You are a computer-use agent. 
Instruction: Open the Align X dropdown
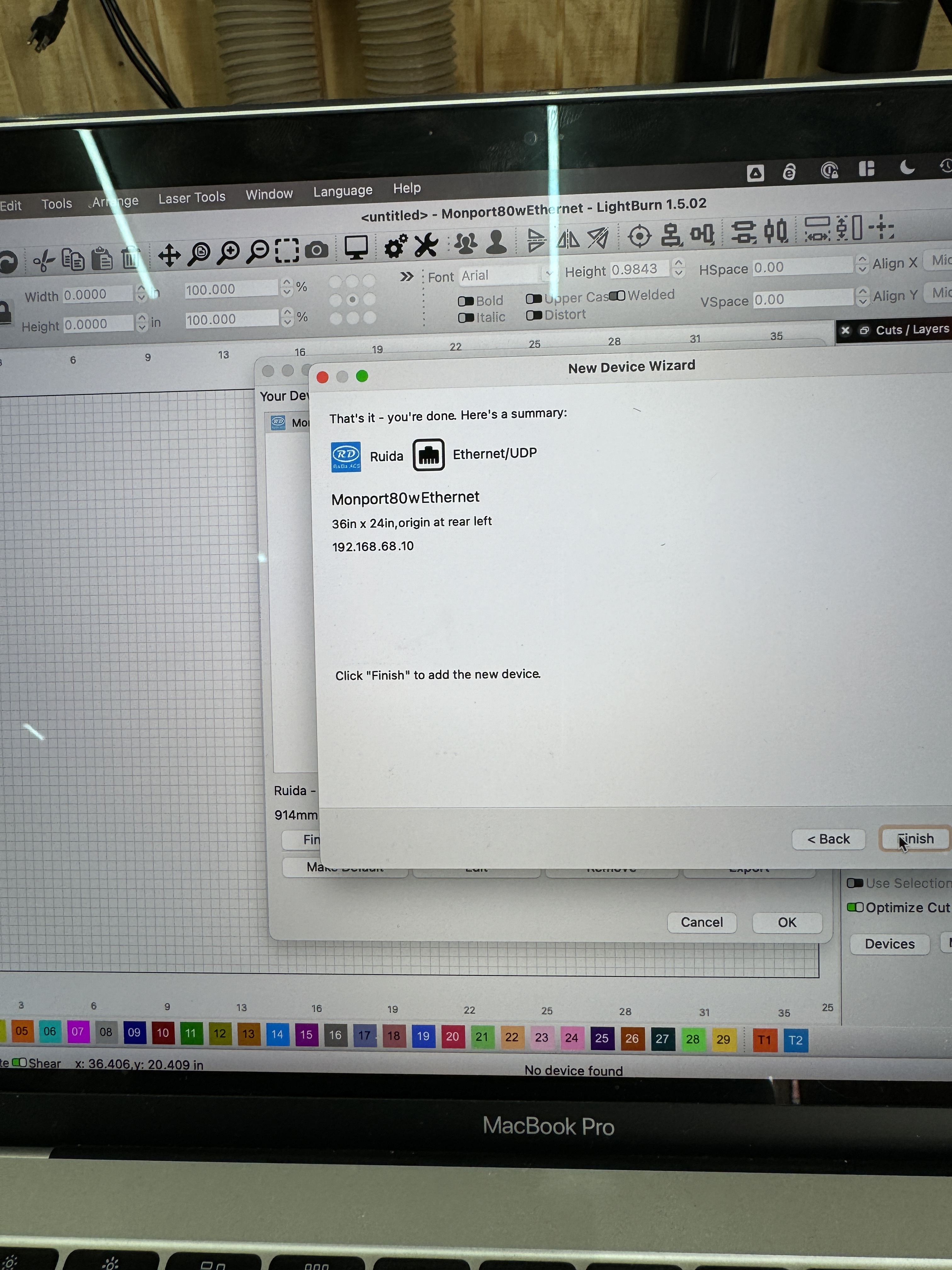pyautogui.click(x=937, y=260)
